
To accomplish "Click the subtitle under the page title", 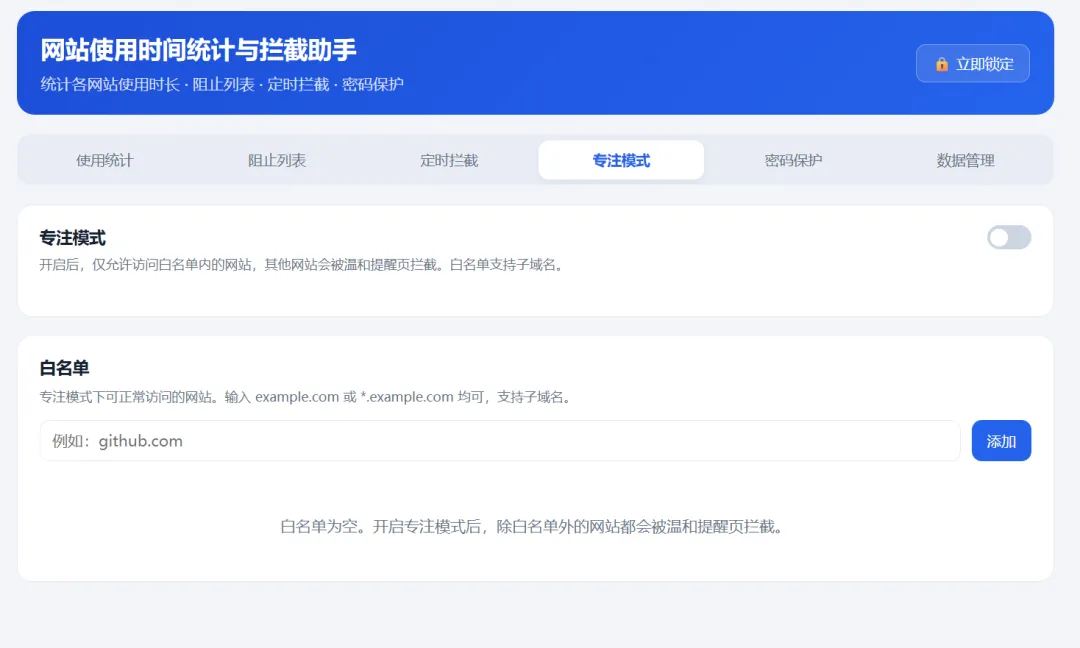I will (222, 85).
